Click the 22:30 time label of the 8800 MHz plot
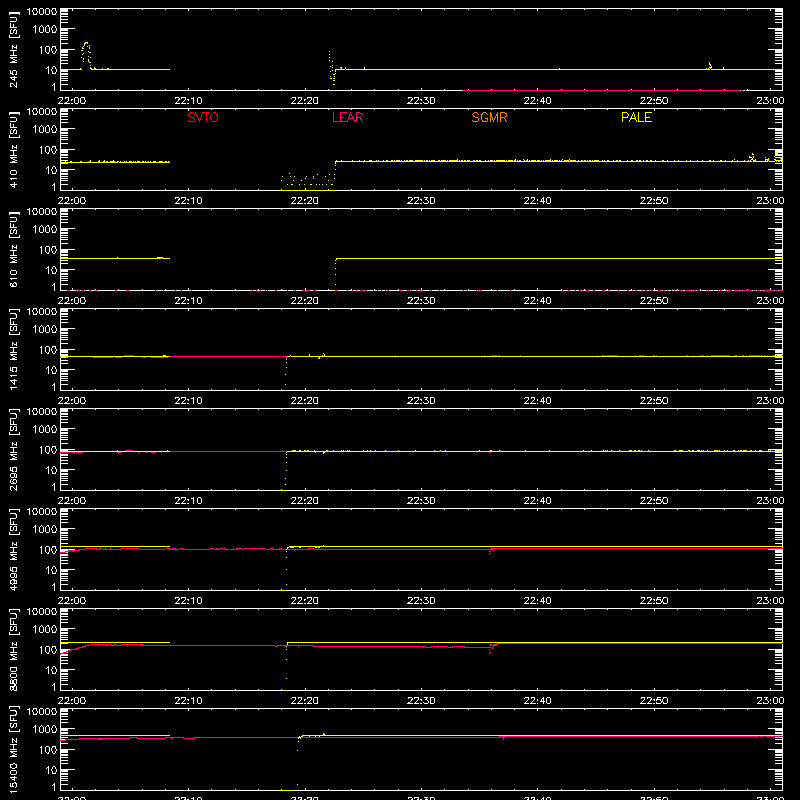Viewport: 800px width, 800px height. [x=421, y=701]
